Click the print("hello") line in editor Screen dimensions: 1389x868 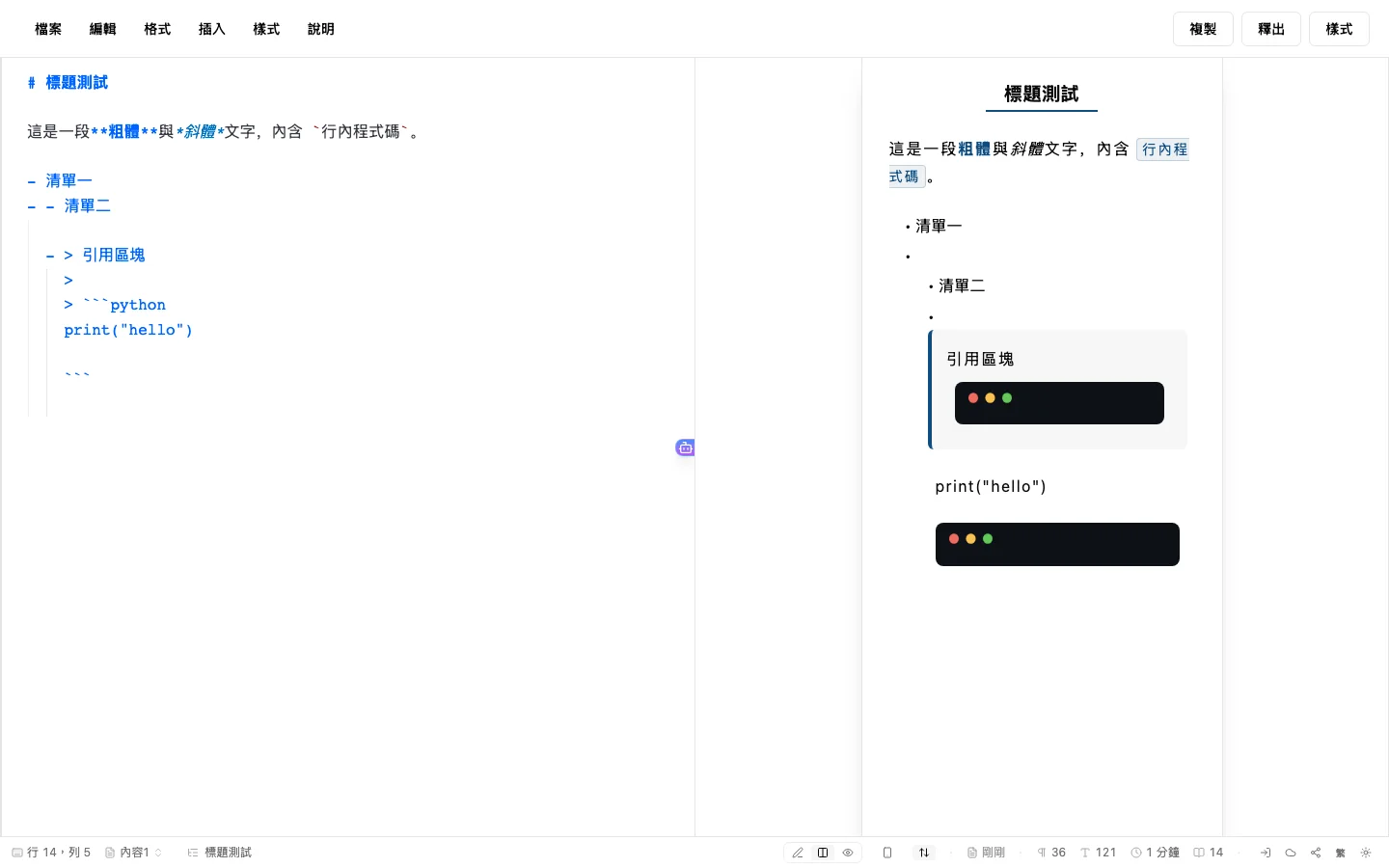(128, 330)
